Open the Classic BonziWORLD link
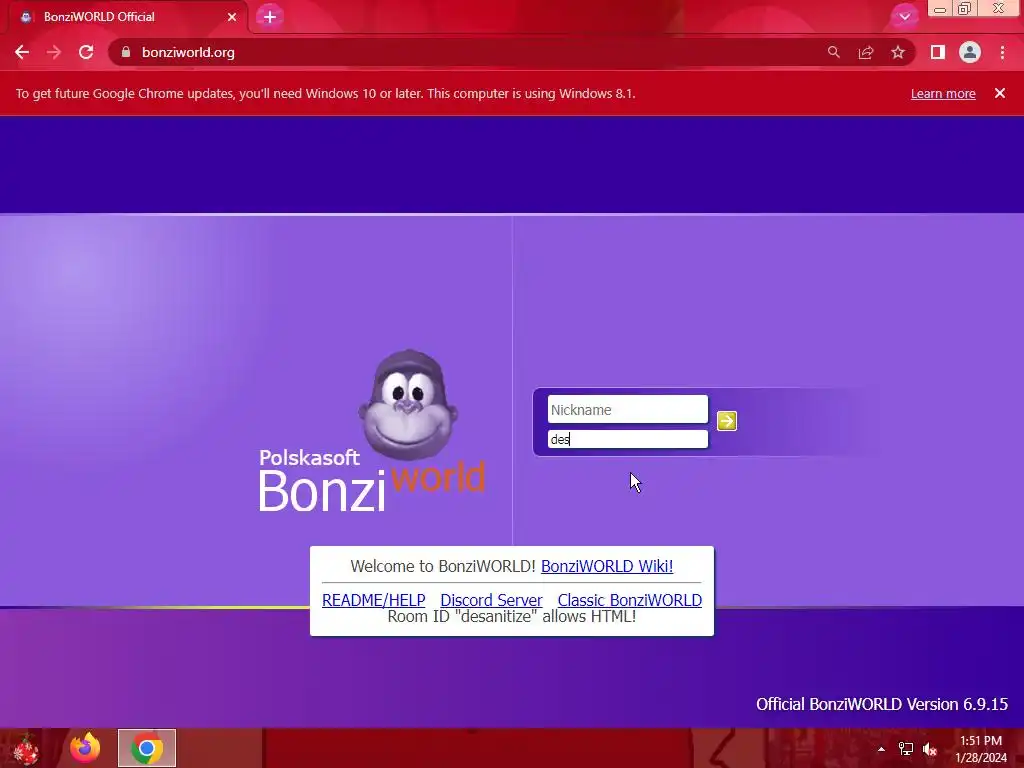Screen dimensions: 1024x768 point(630,600)
